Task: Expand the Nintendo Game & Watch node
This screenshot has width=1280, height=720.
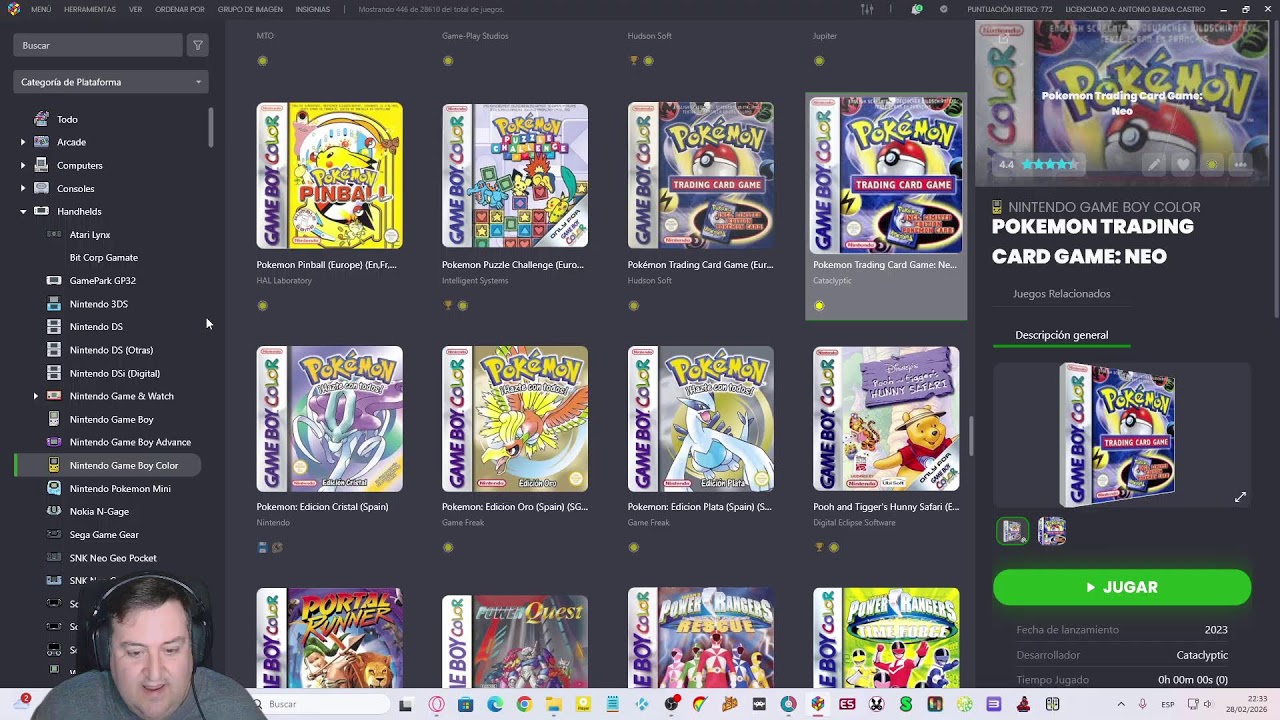Action: (36, 396)
